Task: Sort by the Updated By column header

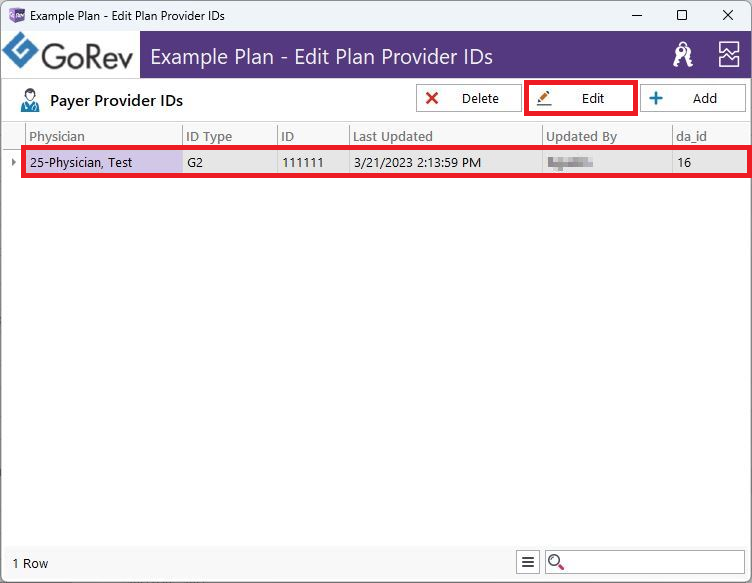Action: (x=607, y=137)
